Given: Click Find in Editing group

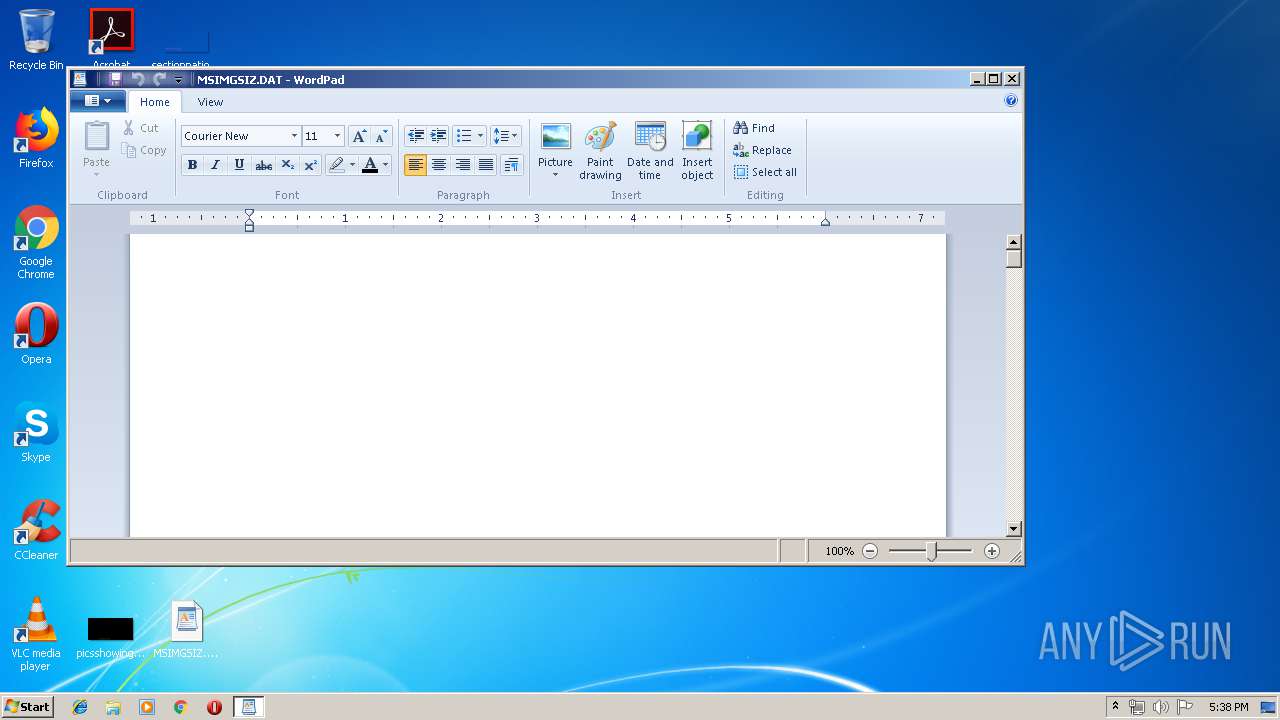Looking at the screenshot, I should pos(754,128).
